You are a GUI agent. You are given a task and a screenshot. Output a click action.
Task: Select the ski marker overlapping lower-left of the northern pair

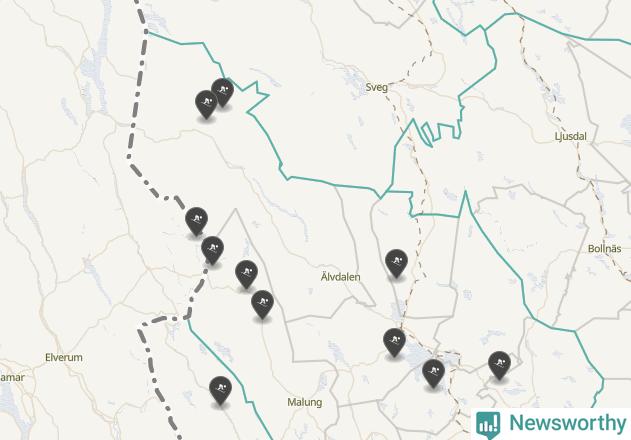click(206, 104)
